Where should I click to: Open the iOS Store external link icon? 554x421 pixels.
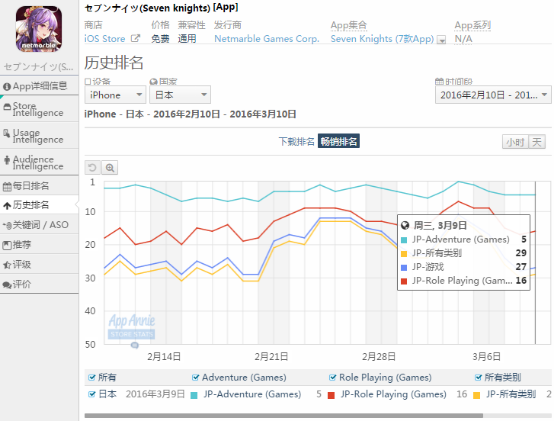point(135,38)
